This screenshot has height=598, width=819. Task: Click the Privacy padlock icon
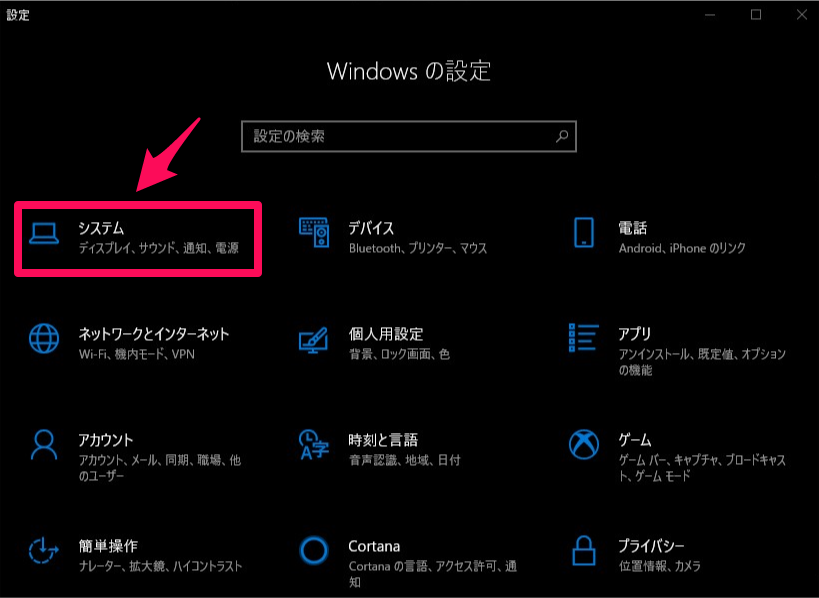click(x=584, y=550)
